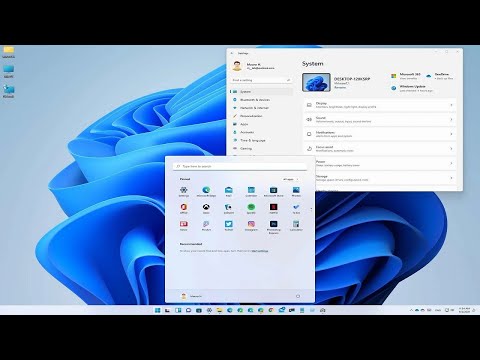480x360 pixels.
Task: Open the To Do app in Start menu
Action: (296, 208)
